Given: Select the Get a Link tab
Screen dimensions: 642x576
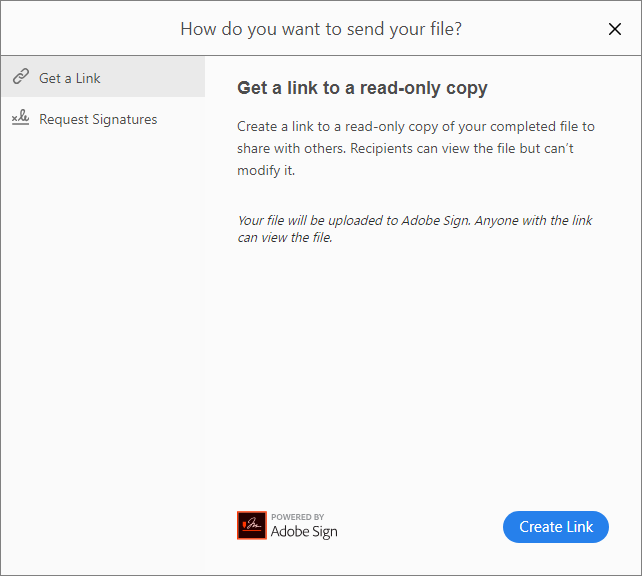Looking at the screenshot, I should tap(70, 78).
